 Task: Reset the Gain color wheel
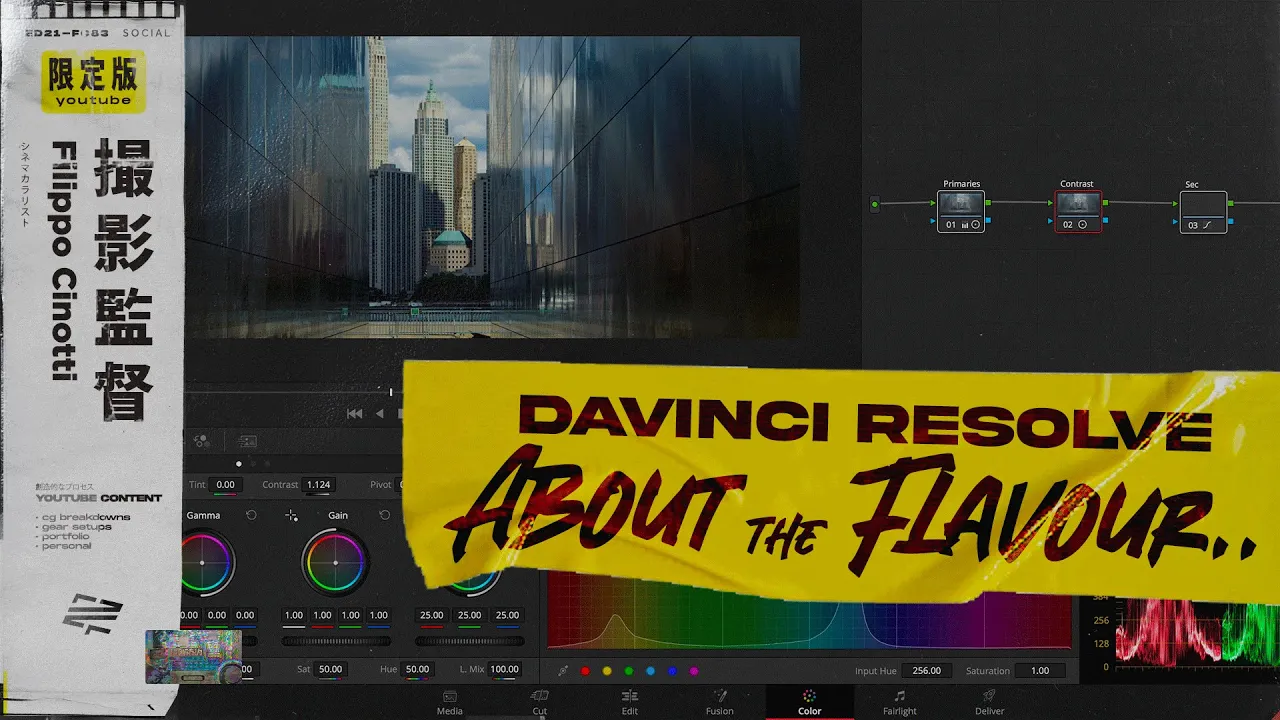click(384, 515)
